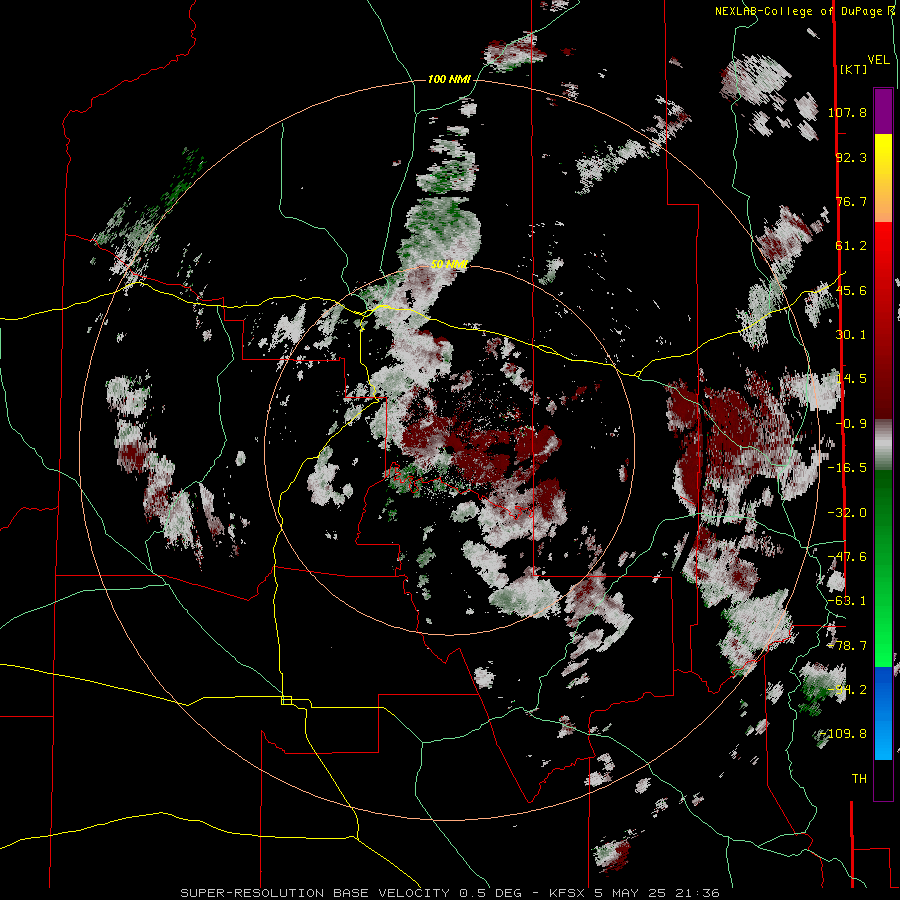The image size is (900, 900).
Task: Click the [KT] units label
Action: point(853,69)
